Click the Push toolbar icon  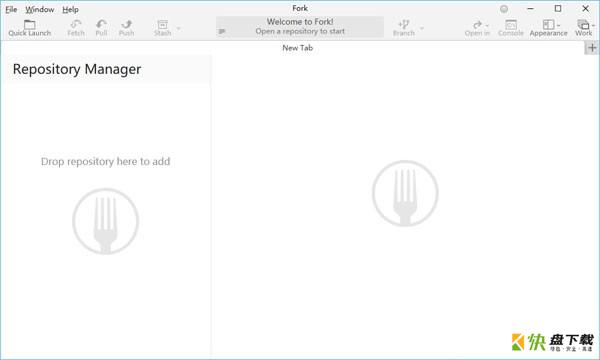pyautogui.click(x=126, y=24)
